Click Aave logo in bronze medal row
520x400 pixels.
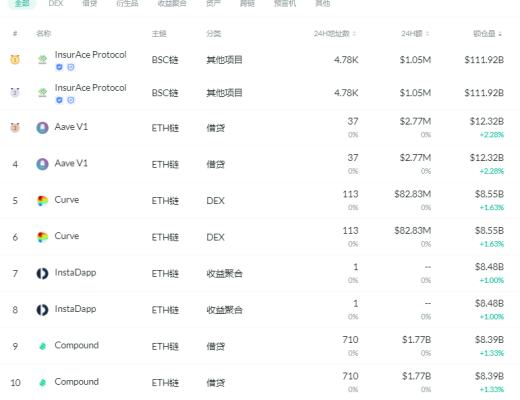click(x=42, y=128)
